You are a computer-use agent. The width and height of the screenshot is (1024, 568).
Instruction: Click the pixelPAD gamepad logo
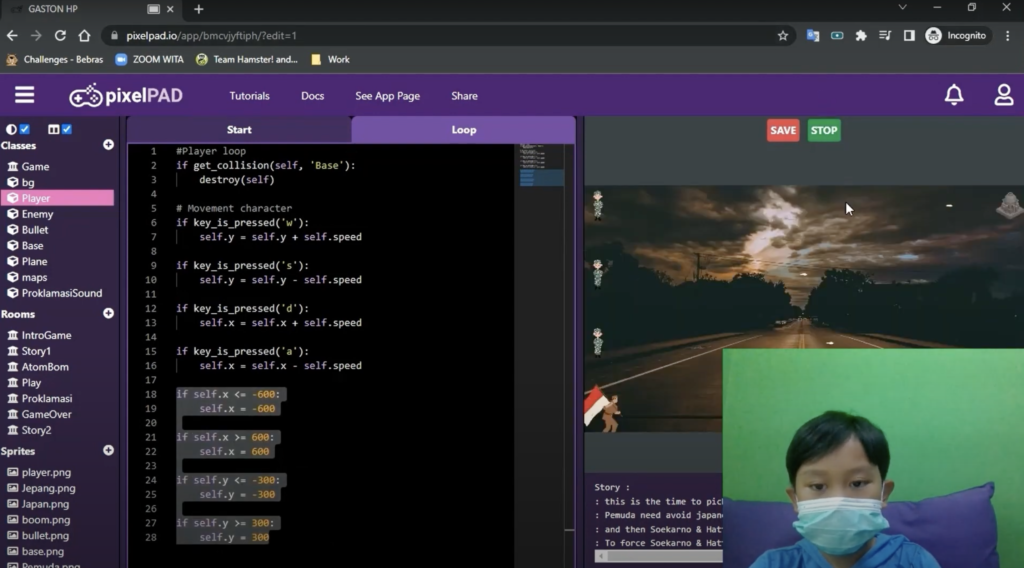pos(85,96)
